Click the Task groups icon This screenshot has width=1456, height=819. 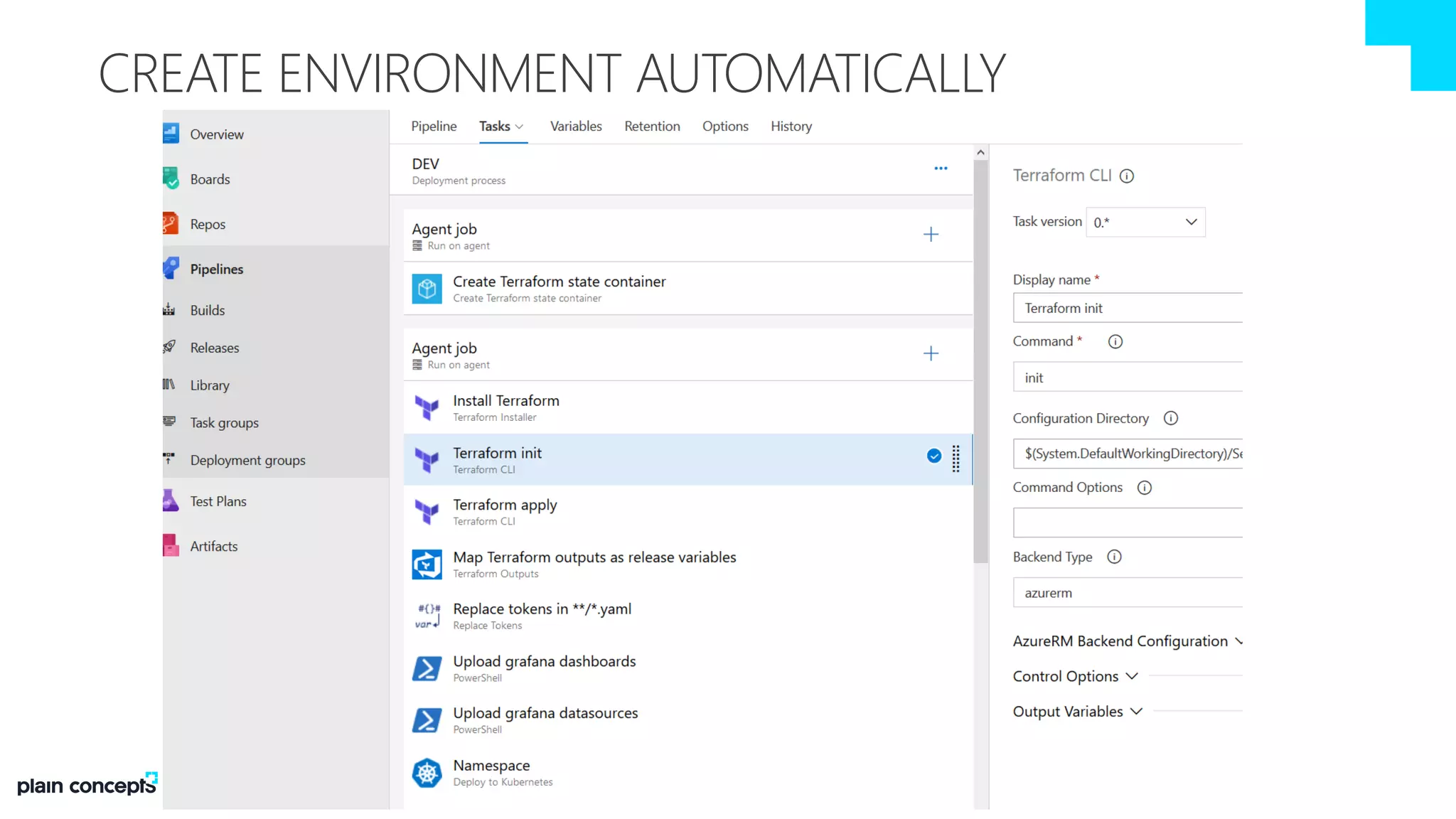pyautogui.click(x=169, y=422)
